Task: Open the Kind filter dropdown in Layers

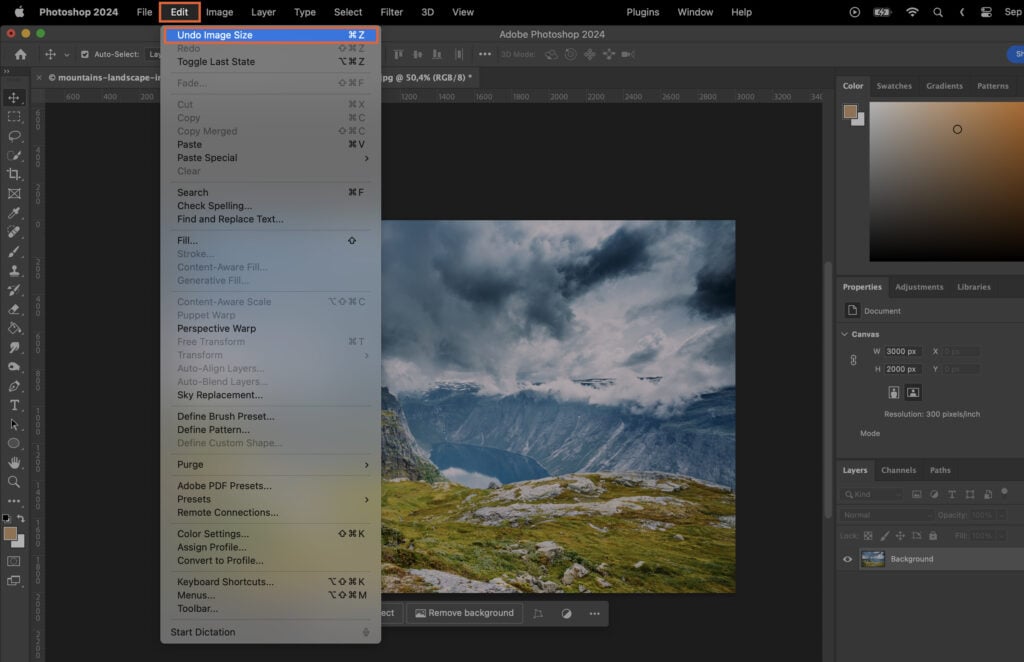Action: pyautogui.click(x=872, y=493)
